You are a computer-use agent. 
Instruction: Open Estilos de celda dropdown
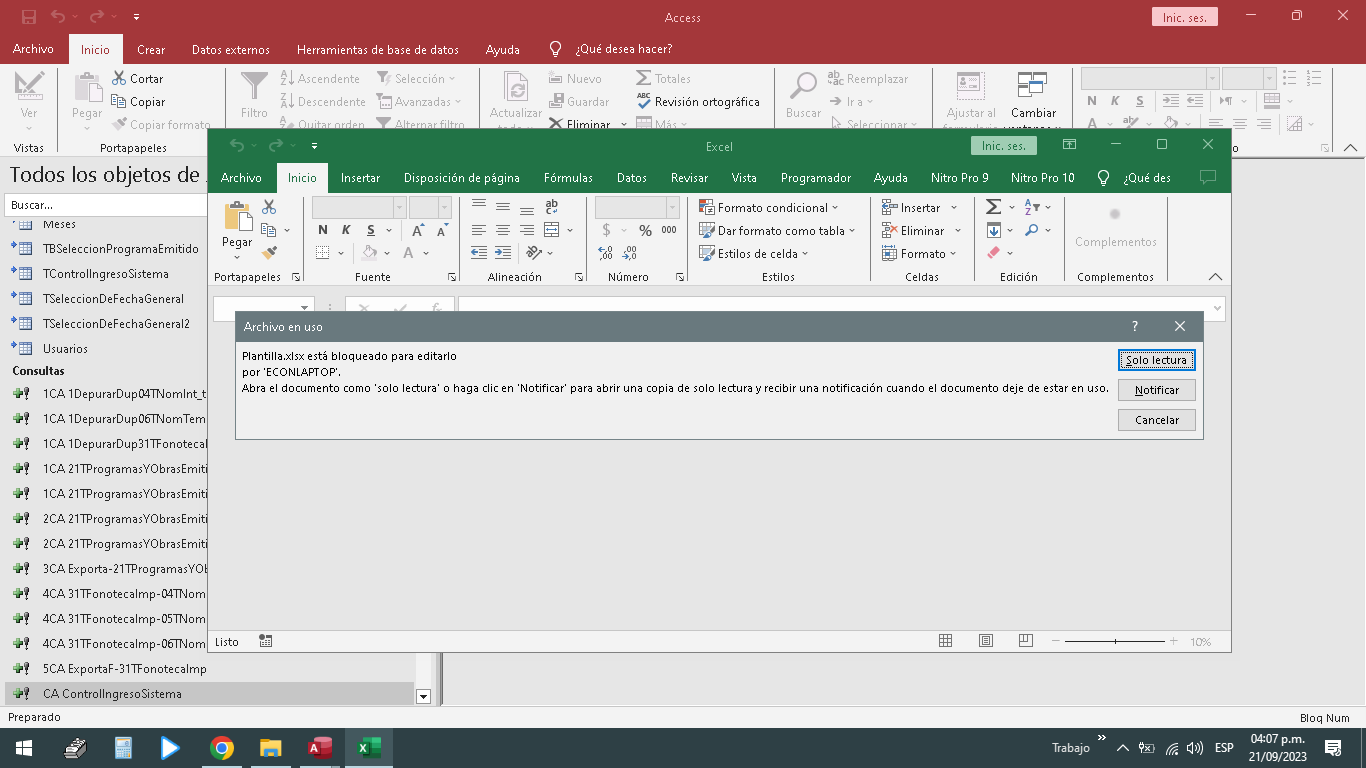(x=753, y=253)
